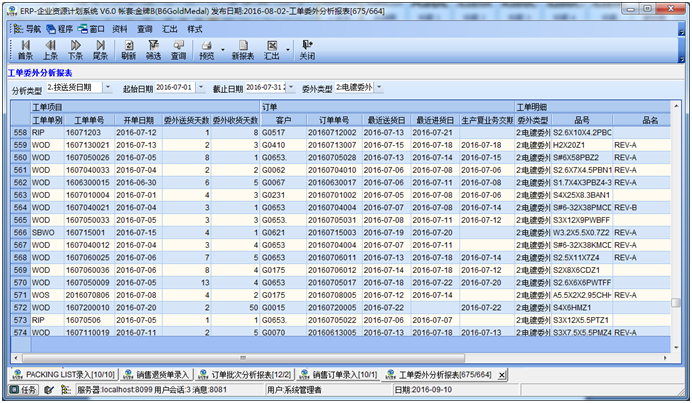Image resolution: width=692 pixels, height=403 pixels.
Task: Open print preview with 预览 icon
Action: 207,50
